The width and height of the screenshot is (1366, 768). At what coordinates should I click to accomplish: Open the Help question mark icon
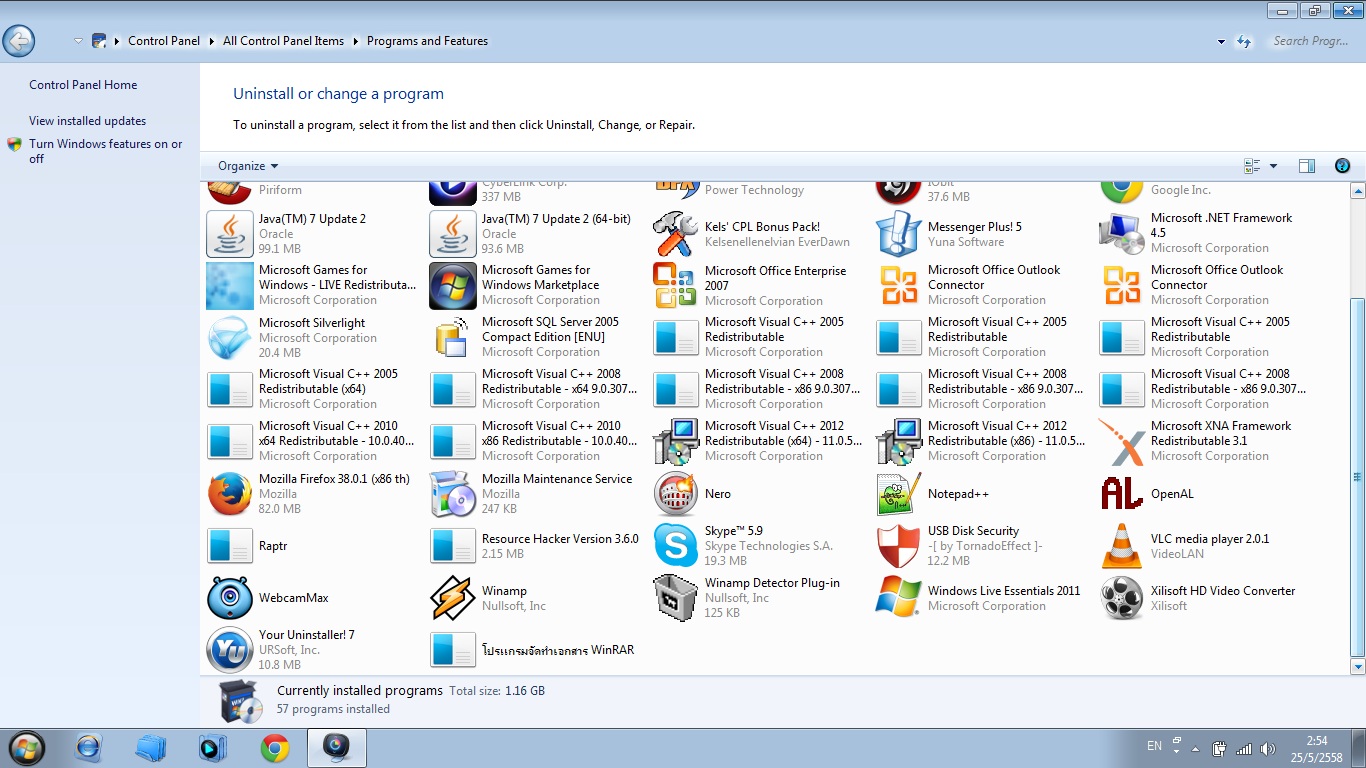[x=1343, y=166]
